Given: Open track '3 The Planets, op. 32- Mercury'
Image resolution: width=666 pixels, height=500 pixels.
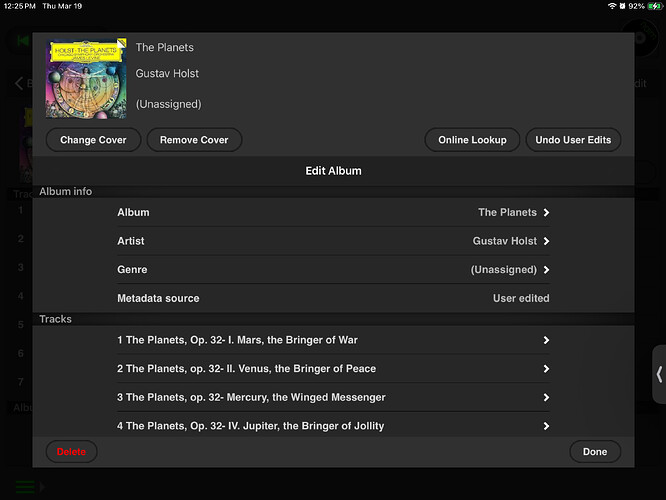Looking at the screenshot, I should click(333, 398).
